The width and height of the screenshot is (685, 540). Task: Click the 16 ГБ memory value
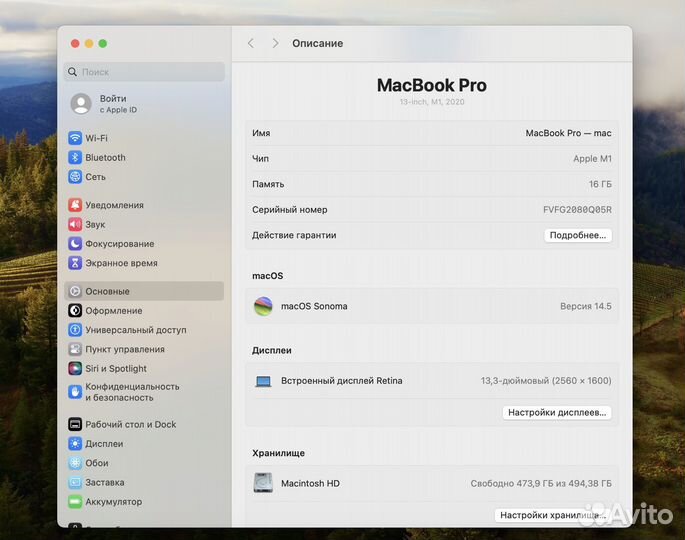pyautogui.click(x=600, y=184)
